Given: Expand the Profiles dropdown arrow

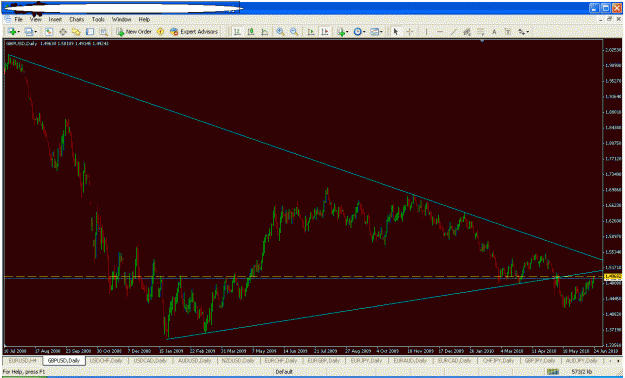Looking at the screenshot, I should pyautogui.click(x=35, y=32).
